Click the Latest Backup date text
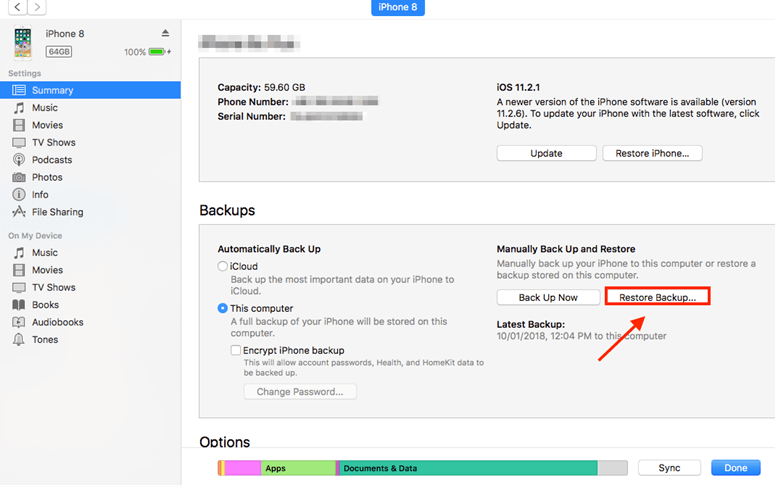 click(581, 336)
